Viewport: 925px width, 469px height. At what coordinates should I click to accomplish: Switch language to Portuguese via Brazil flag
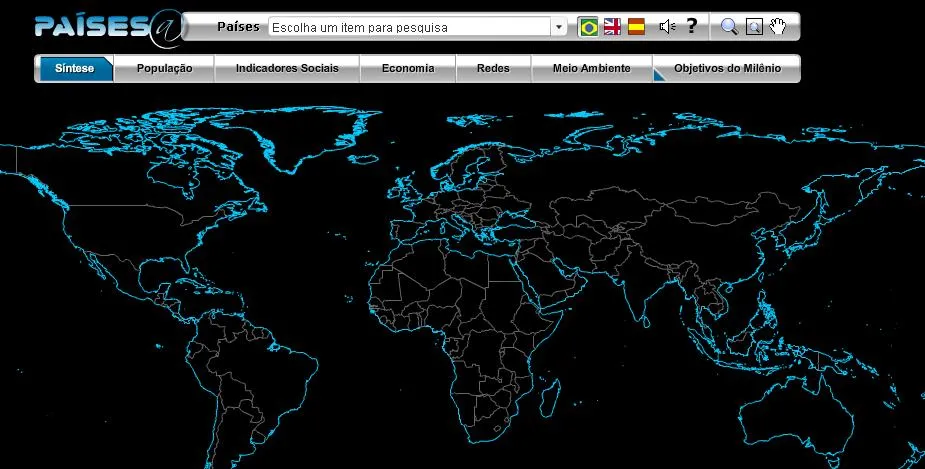(589, 27)
